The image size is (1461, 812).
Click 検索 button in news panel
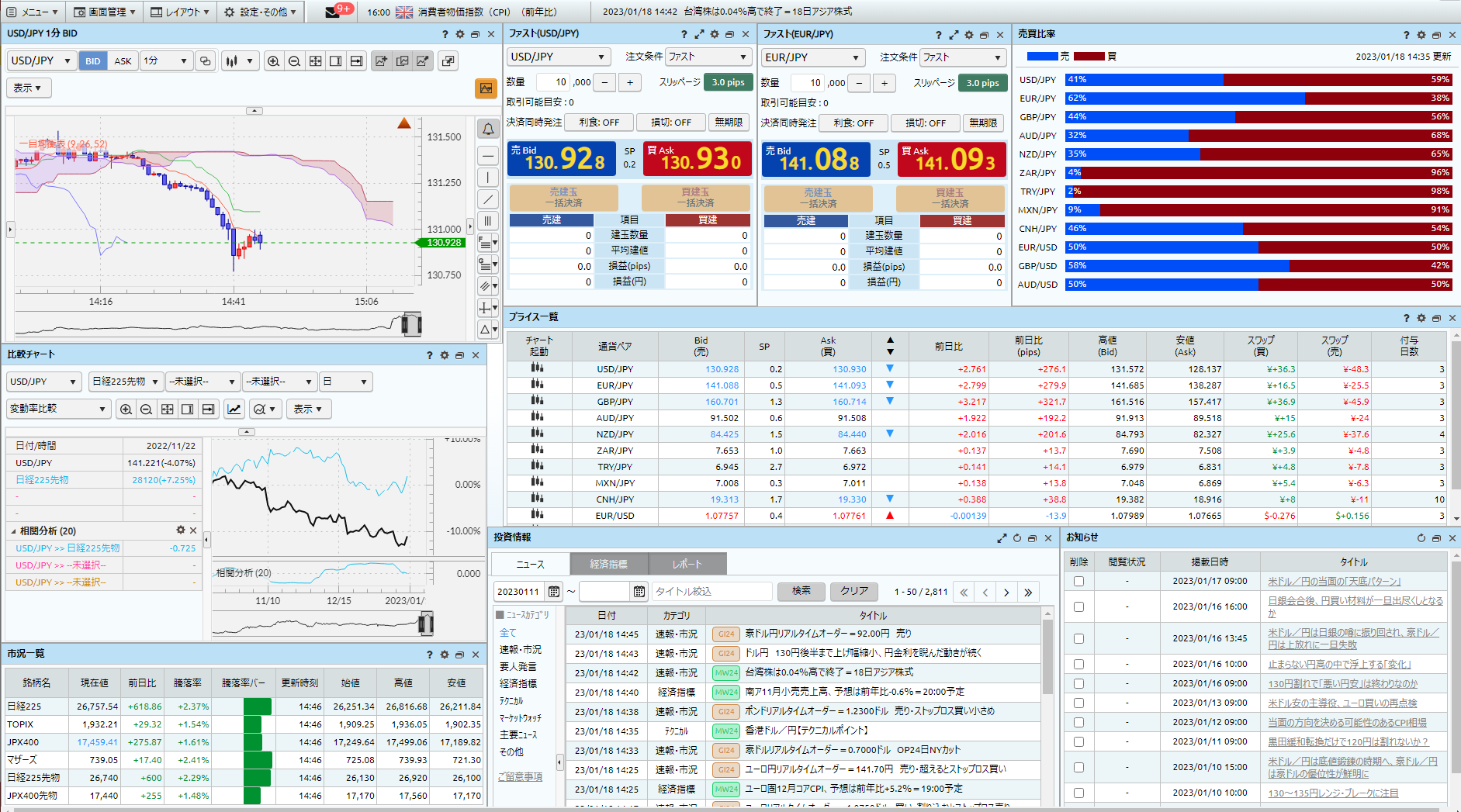801,591
